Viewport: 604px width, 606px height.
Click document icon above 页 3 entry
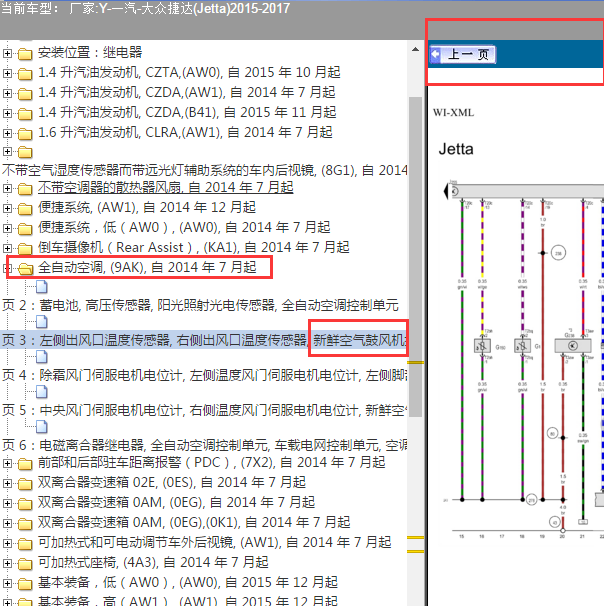[x=42, y=322]
